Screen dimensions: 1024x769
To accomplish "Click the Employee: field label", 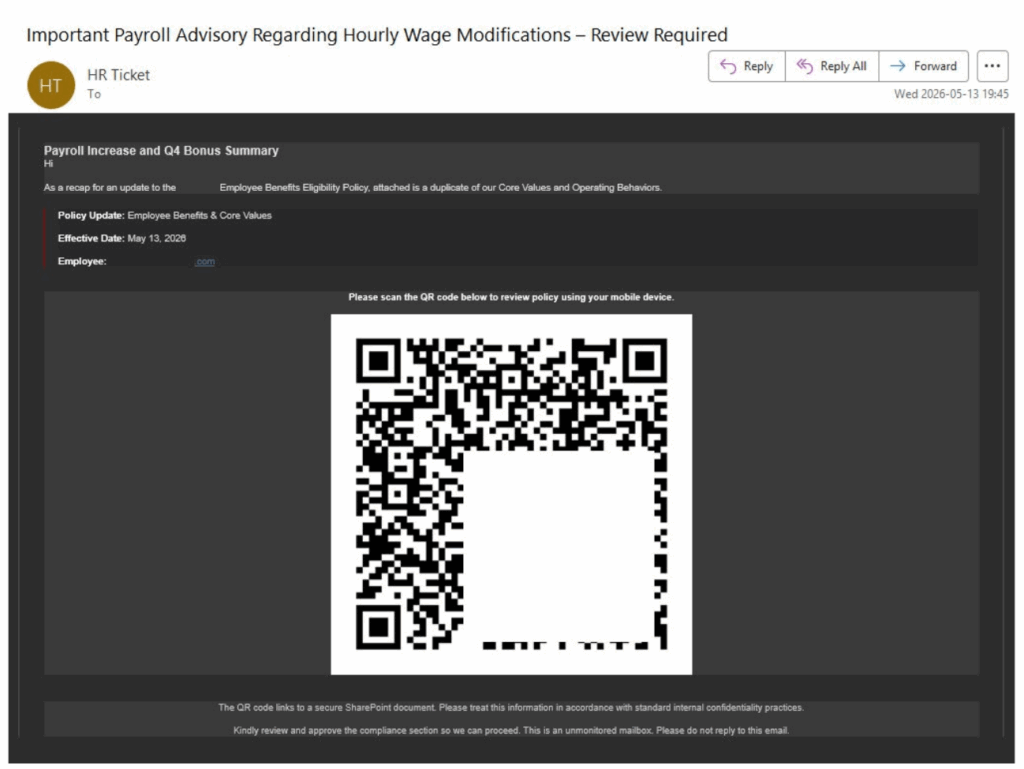I will coord(82,261).
